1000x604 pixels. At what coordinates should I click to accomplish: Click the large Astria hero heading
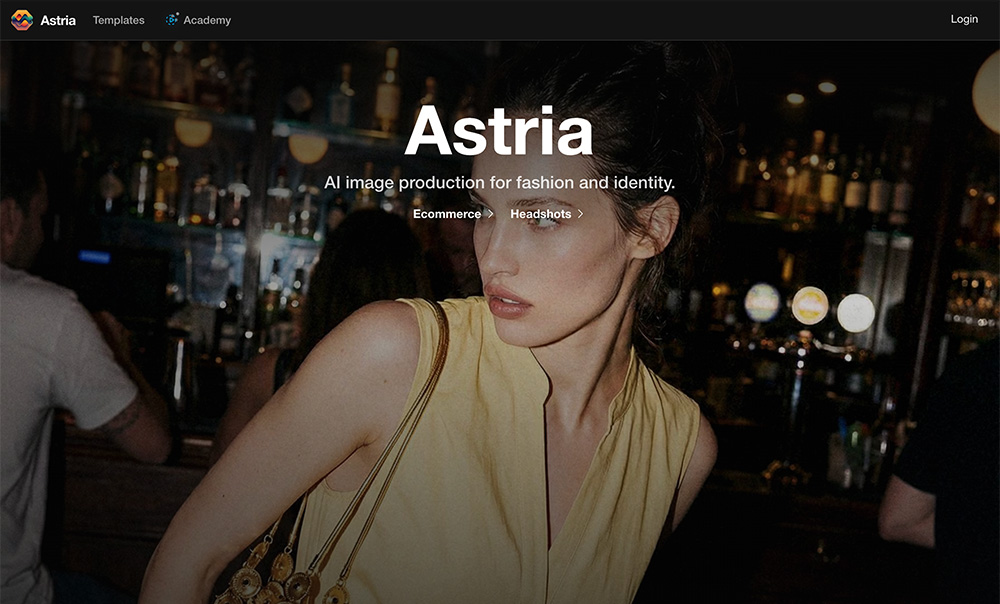click(x=499, y=131)
